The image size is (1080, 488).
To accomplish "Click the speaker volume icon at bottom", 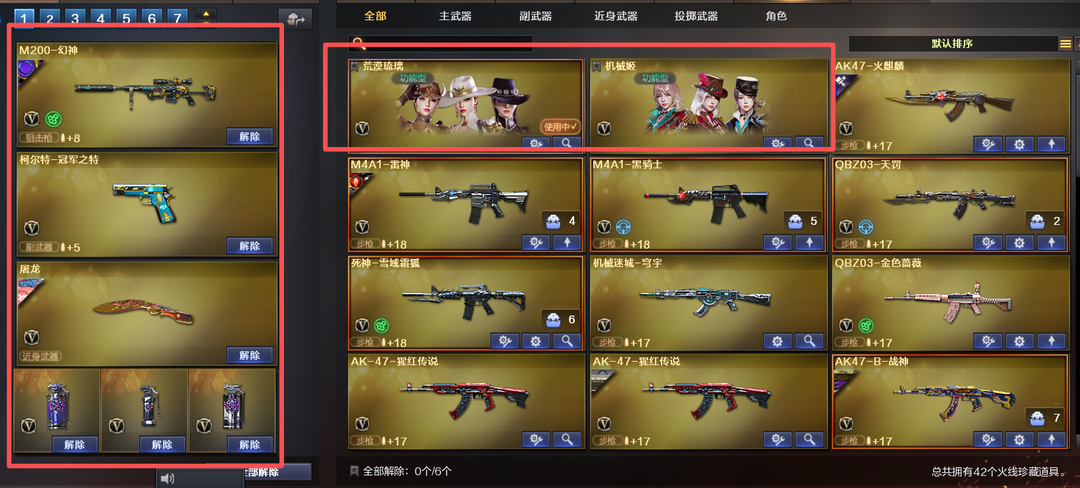I will [167, 478].
